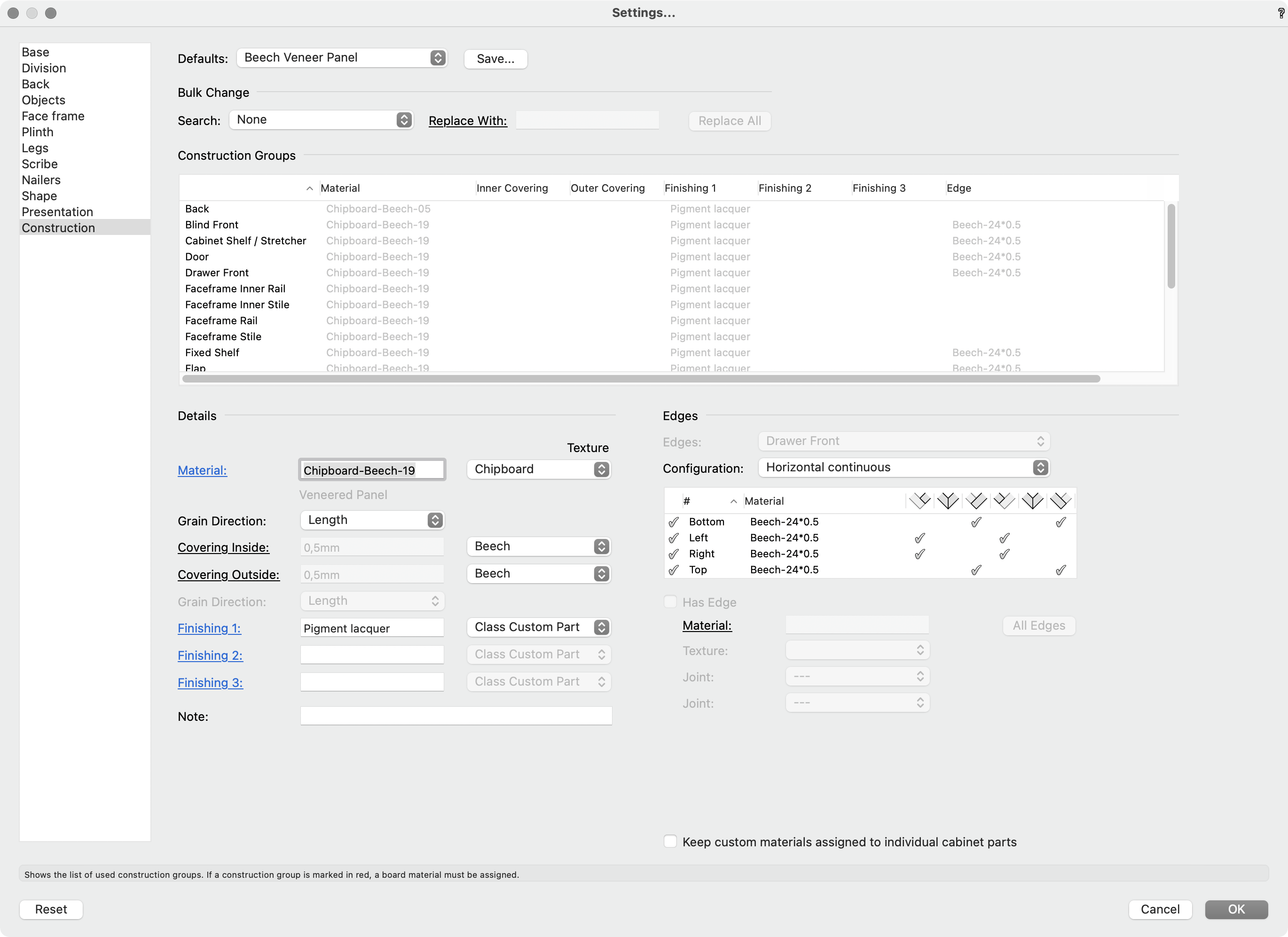
Task: Open the Finishing 1: link
Action: pos(209,628)
